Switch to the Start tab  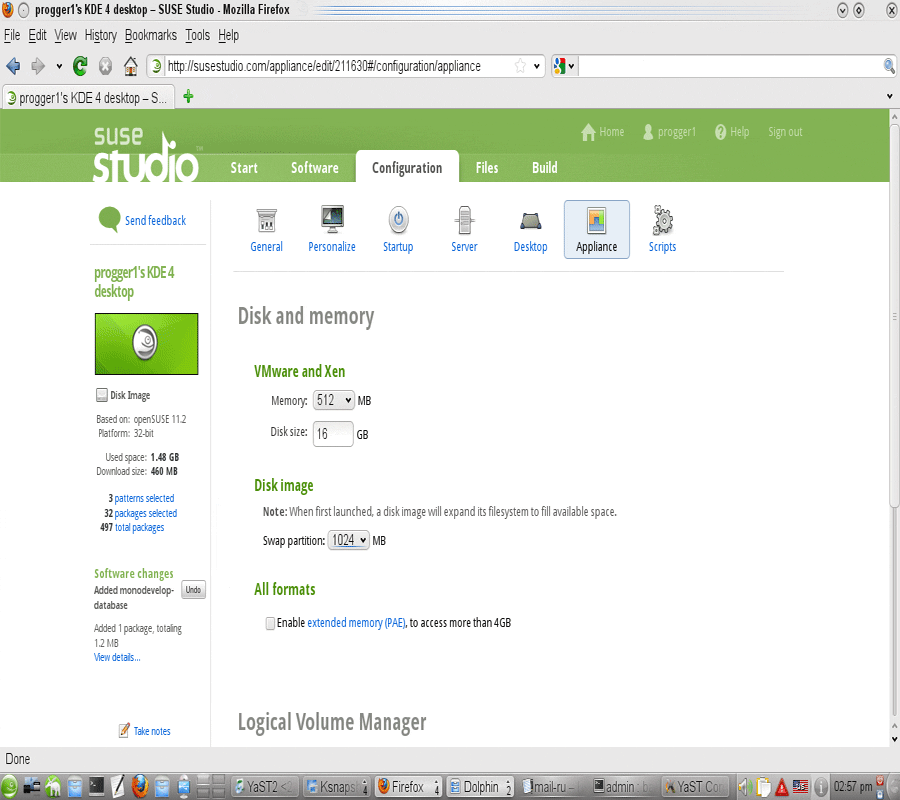(244, 168)
